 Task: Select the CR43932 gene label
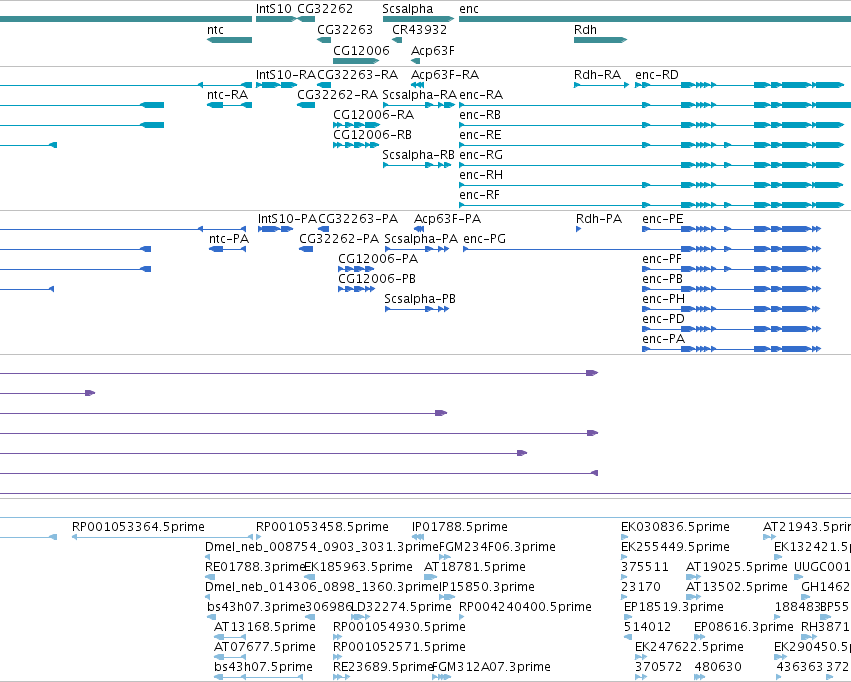420,30
